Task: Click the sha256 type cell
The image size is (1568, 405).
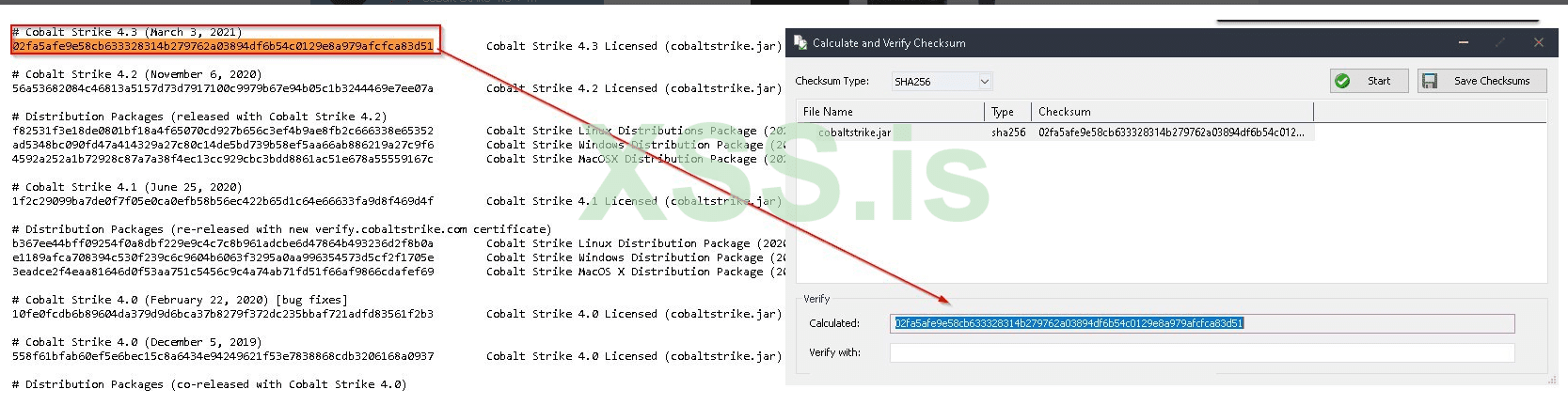Action: pos(1008,132)
